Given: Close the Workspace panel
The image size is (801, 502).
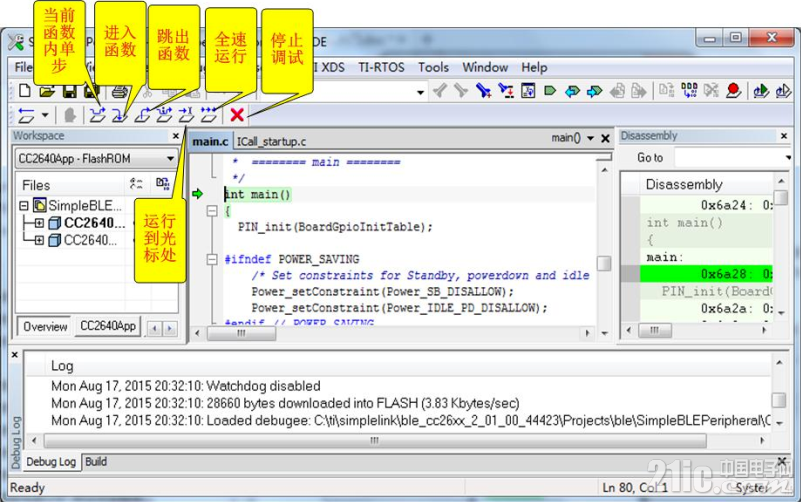Looking at the screenshot, I should pyautogui.click(x=176, y=136).
